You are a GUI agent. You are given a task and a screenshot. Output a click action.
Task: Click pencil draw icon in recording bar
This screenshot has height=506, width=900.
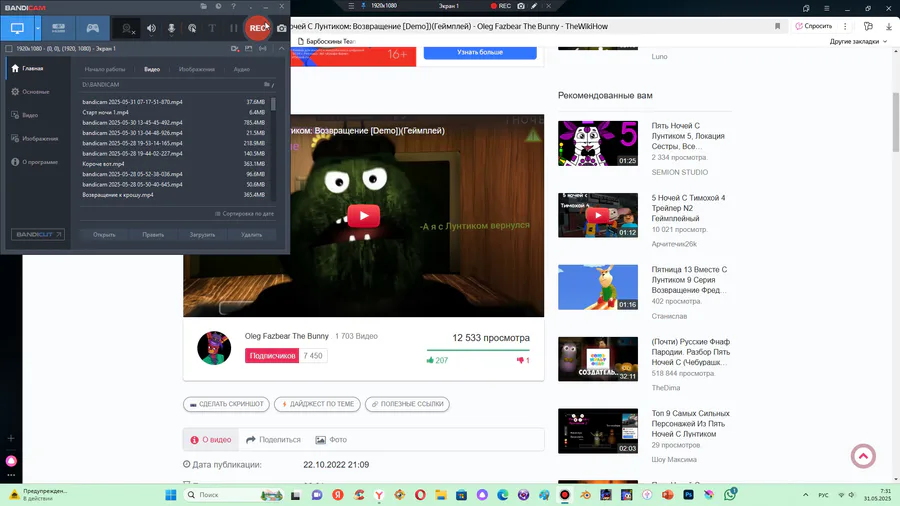coord(534,6)
